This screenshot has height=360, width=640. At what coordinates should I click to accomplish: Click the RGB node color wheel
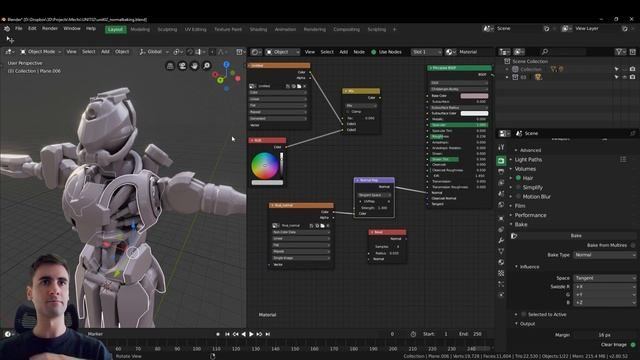(x=265, y=165)
